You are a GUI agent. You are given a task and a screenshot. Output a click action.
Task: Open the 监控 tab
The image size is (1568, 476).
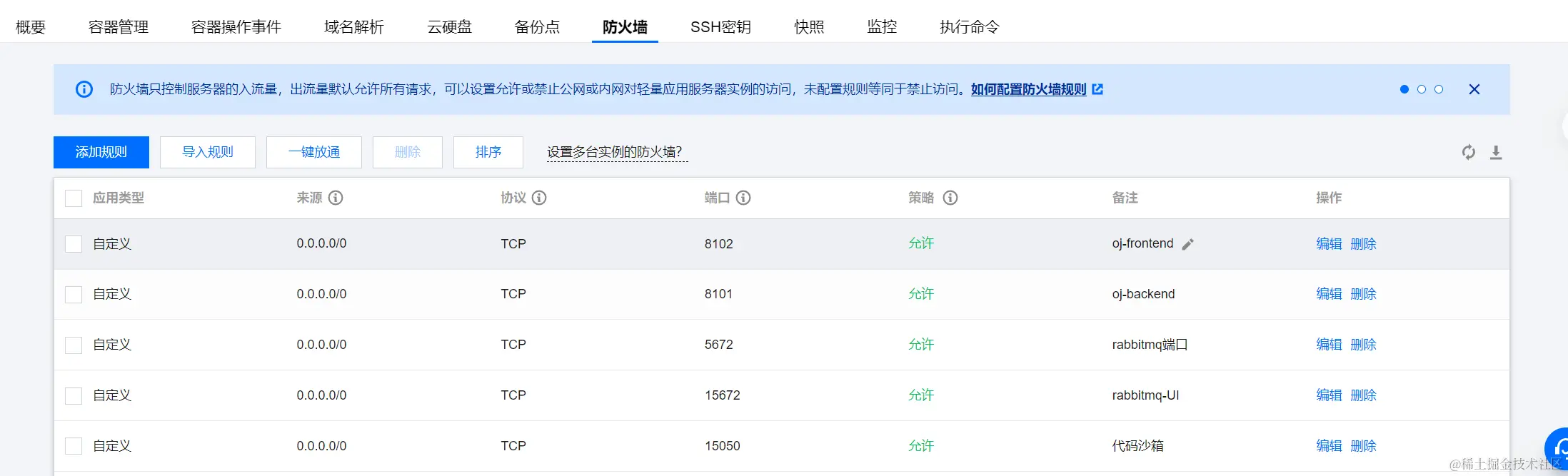pyautogui.click(x=882, y=27)
